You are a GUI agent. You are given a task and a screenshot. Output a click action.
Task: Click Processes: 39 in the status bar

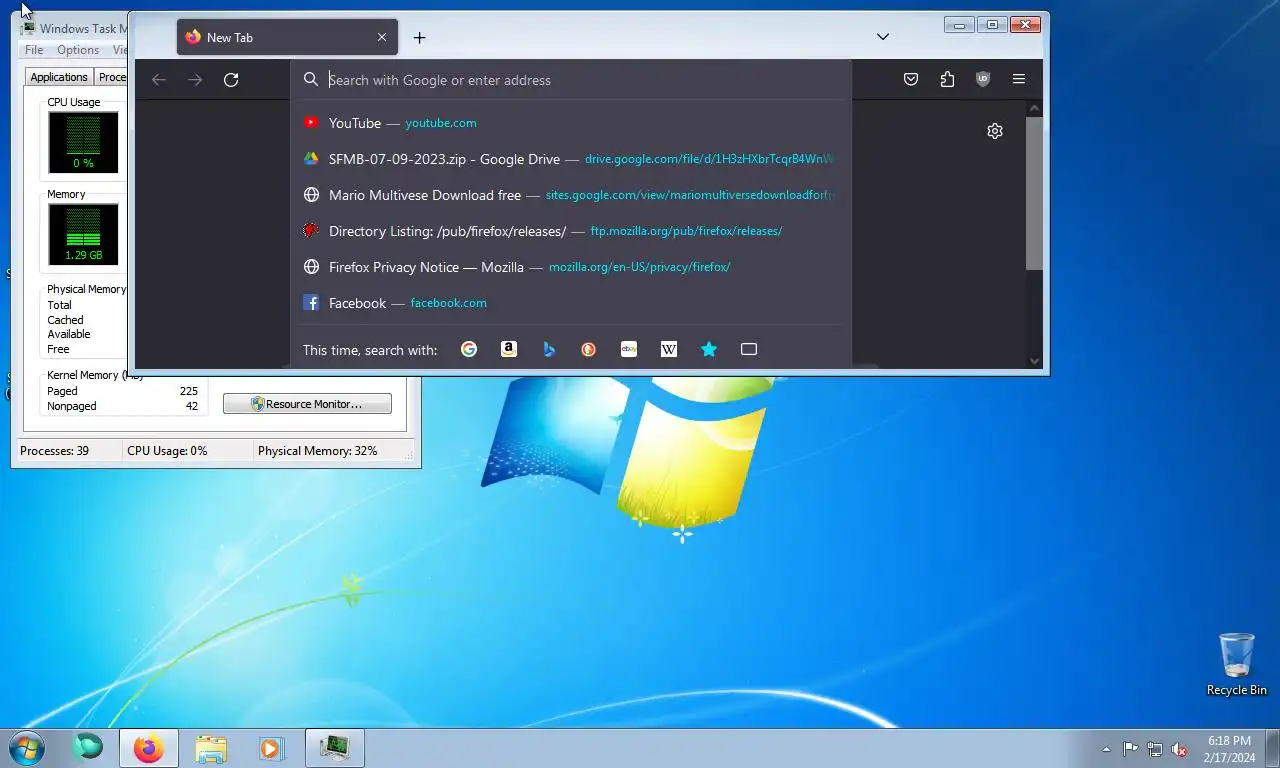pyautogui.click(x=55, y=451)
